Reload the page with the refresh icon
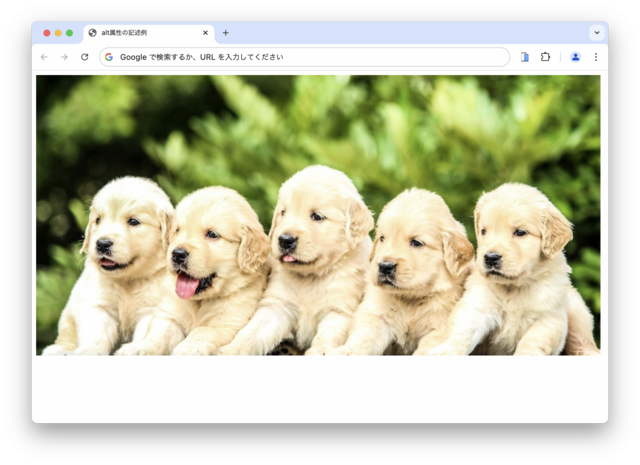Image resolution: width=640 pixels, height=465 pixels. pos(84,57)
